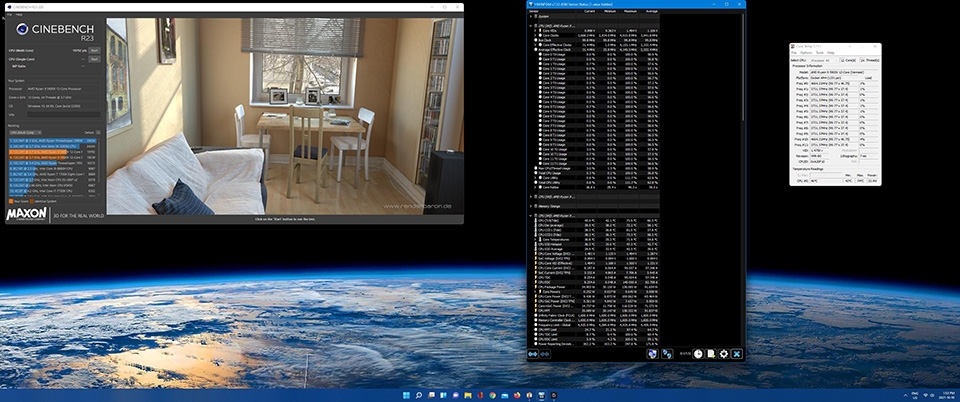Screen dimensions: 960x402
Task: Open the Core Temp File menu
Action: click(794, 53)
